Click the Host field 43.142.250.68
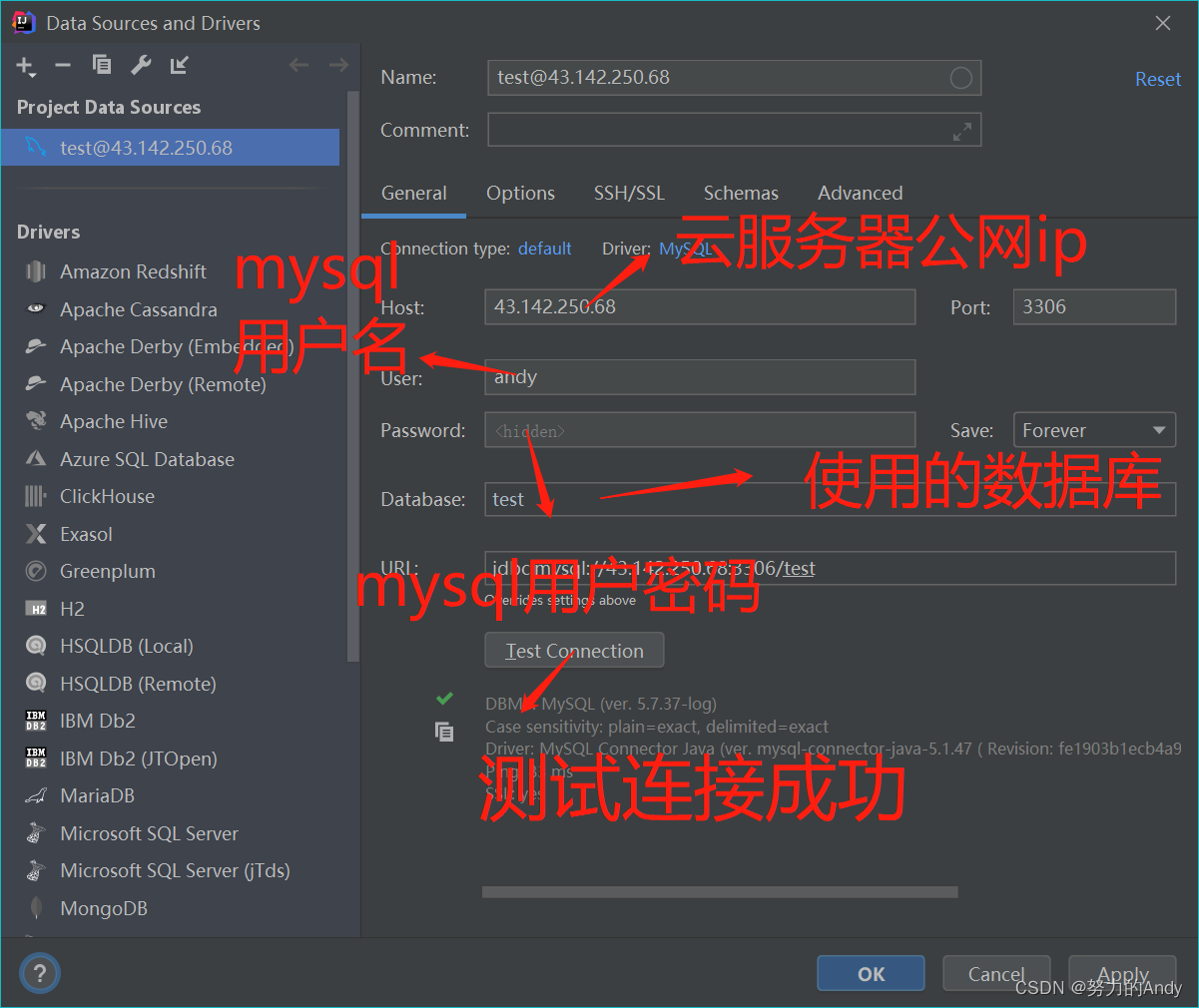The image size is (1199, 1008). pos(700,306)
